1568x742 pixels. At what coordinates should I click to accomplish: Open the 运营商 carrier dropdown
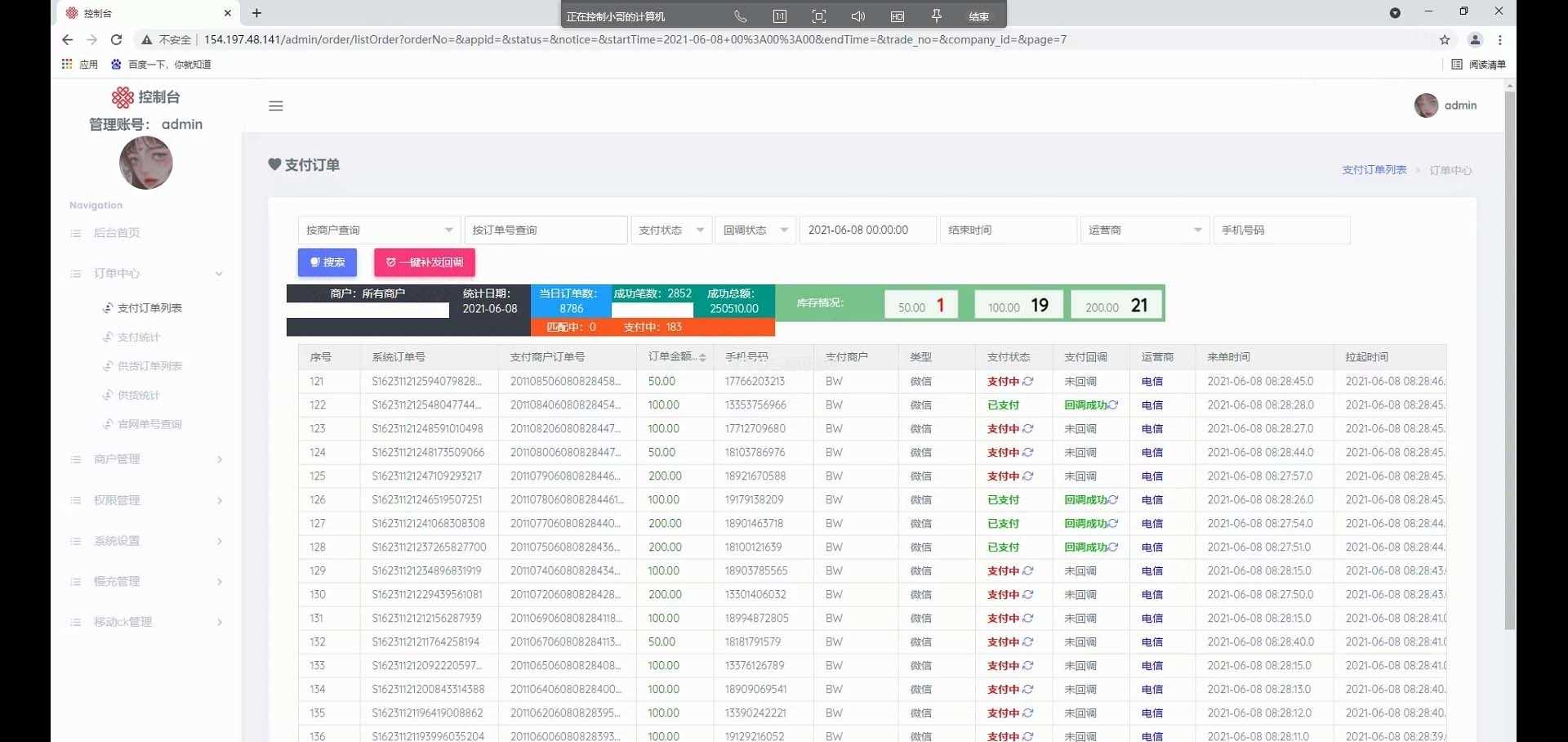(x=1143, y=230)
